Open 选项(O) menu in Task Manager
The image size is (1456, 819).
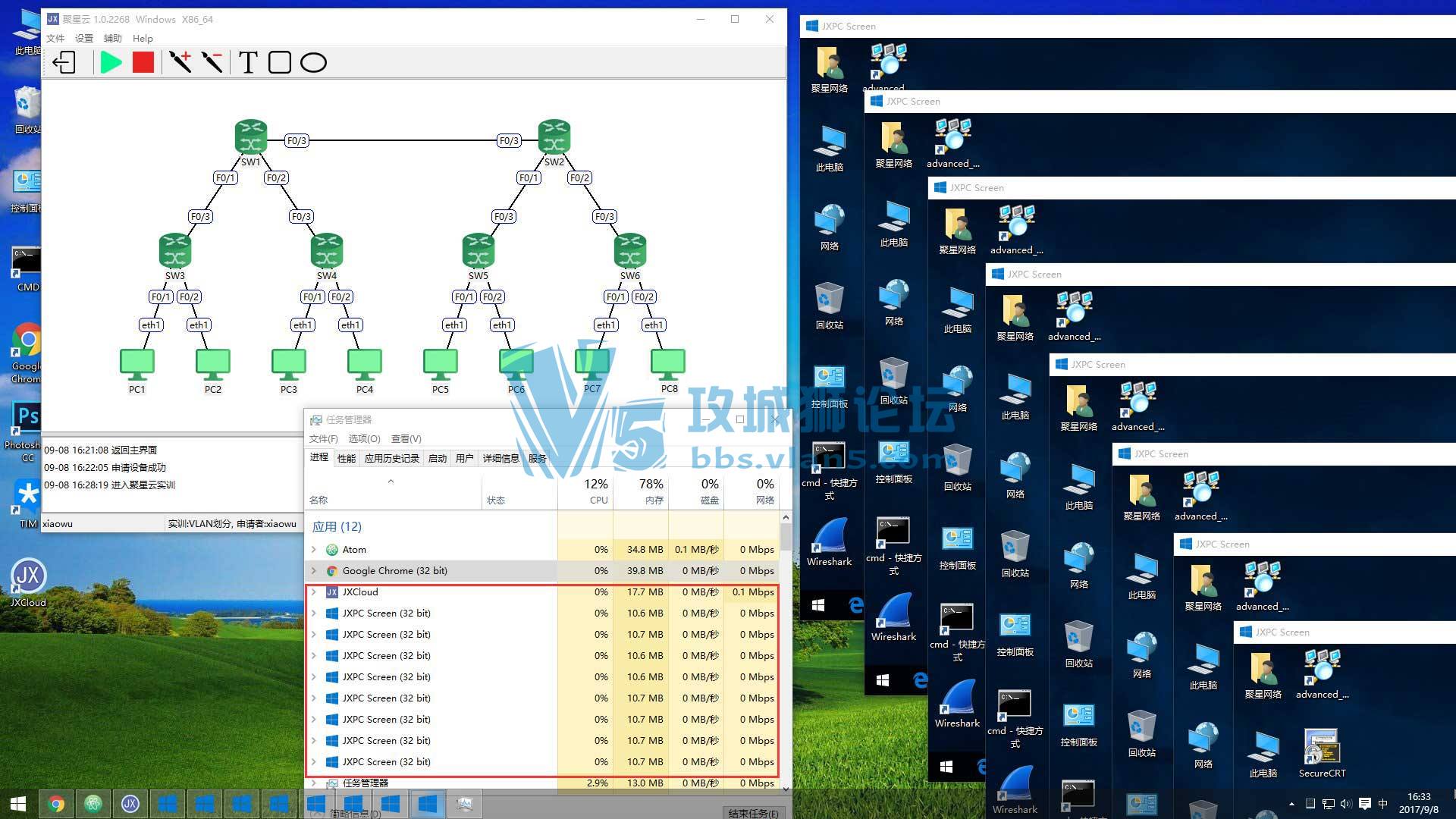[364, 438]
